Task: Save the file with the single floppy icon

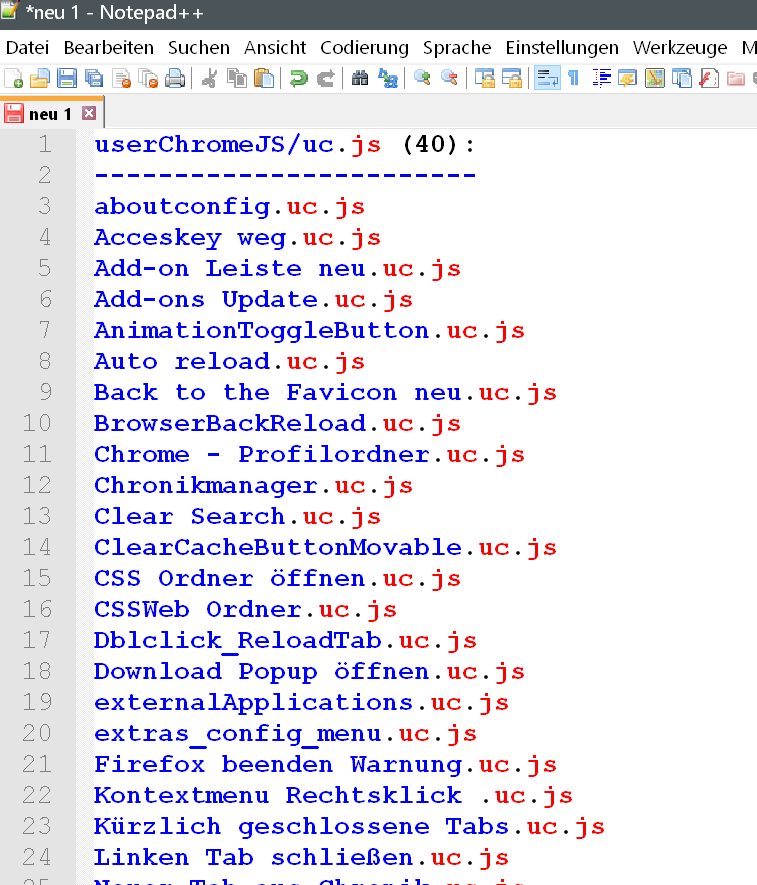Action: [67, 78]
